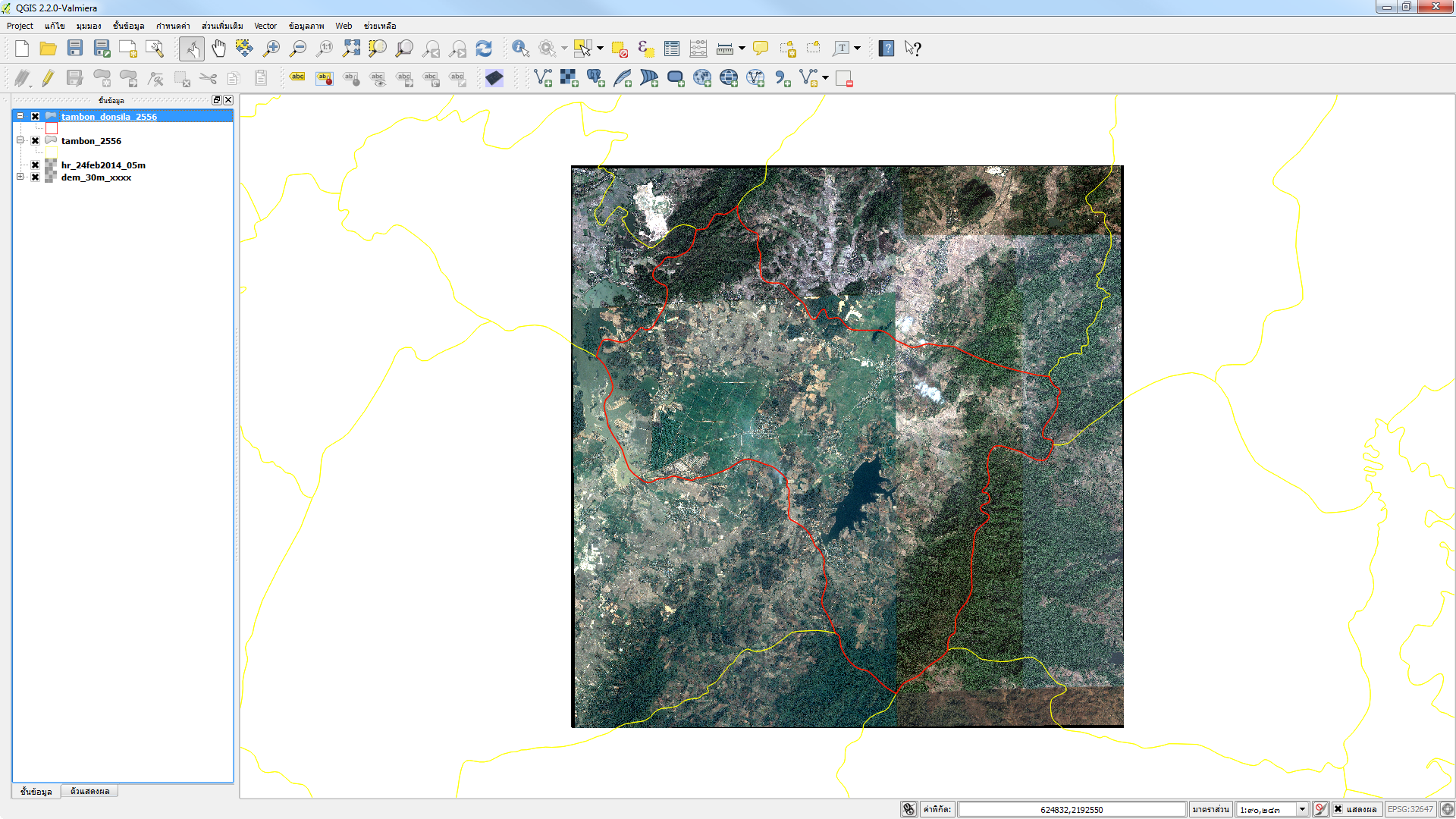This screenshot has width=1456, height=819.
Task: Click the Add WMS Layer globe icon
Action: (702, 78)
